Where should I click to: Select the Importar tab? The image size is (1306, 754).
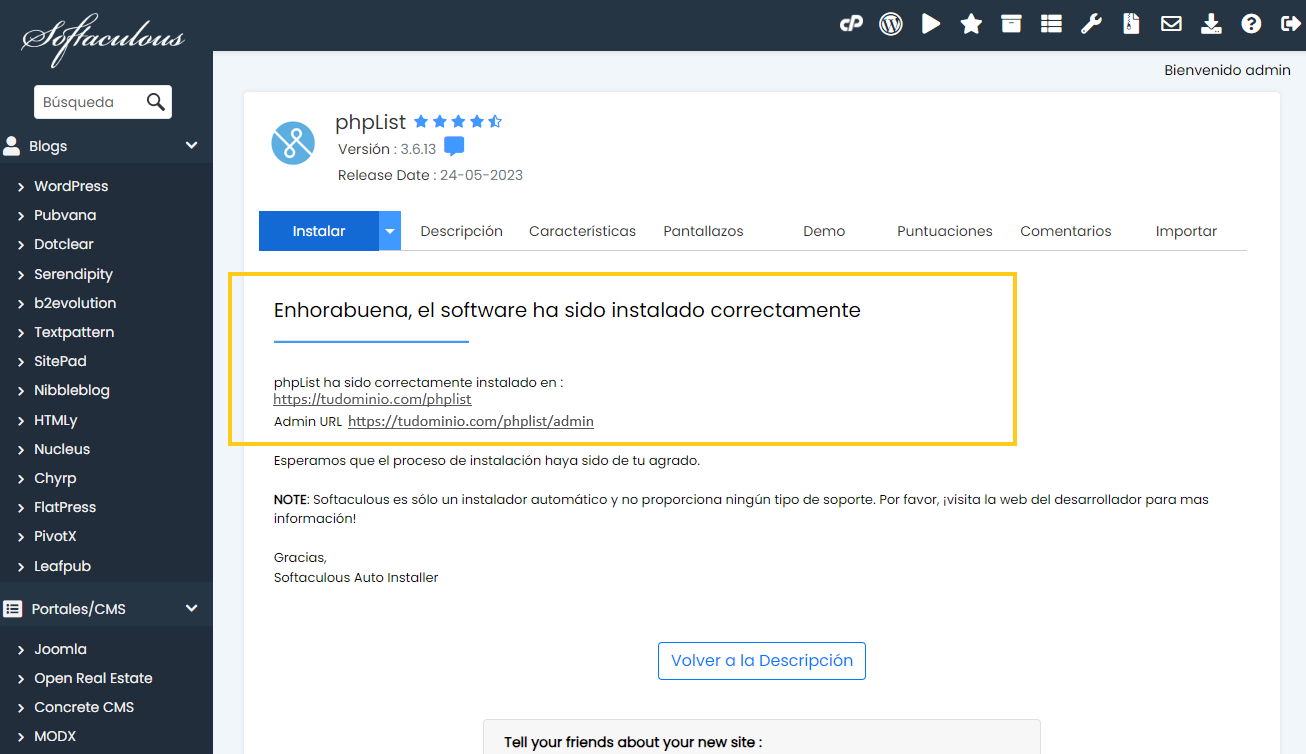click(x=1186, y=231)
